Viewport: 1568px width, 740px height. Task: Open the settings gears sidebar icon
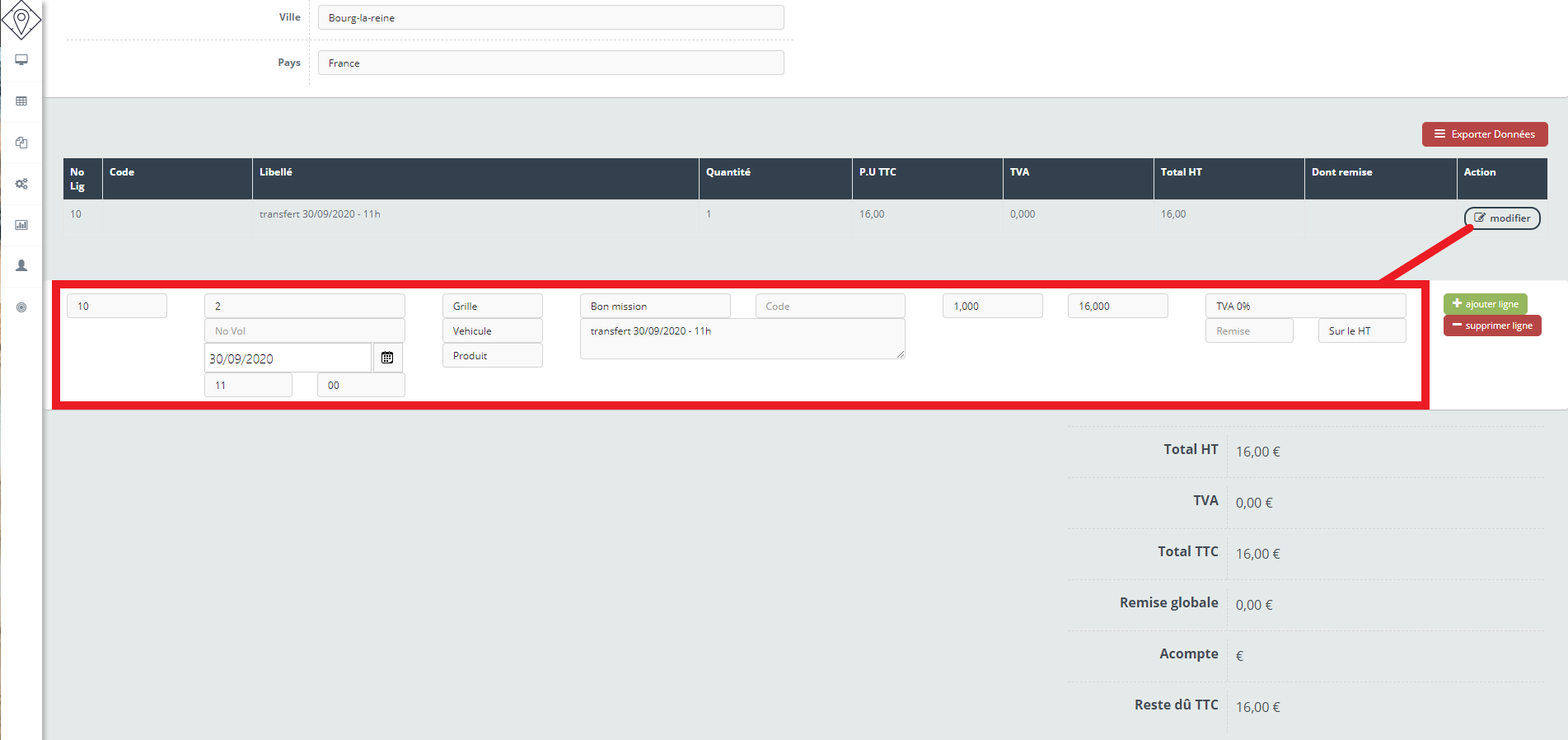pos(21,184)
